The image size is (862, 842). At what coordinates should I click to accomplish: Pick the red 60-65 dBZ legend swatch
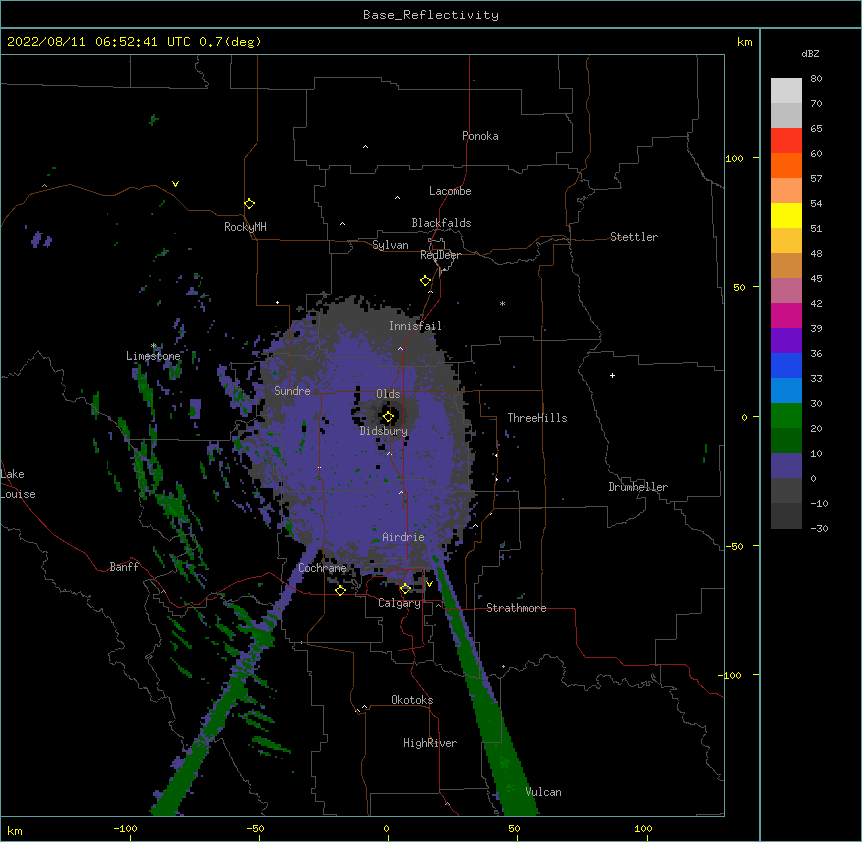786,141
